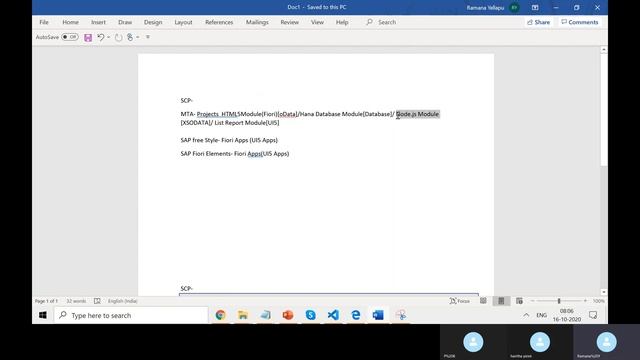
Task: Click the middle participant avatar tile
Action: (540, 342)
